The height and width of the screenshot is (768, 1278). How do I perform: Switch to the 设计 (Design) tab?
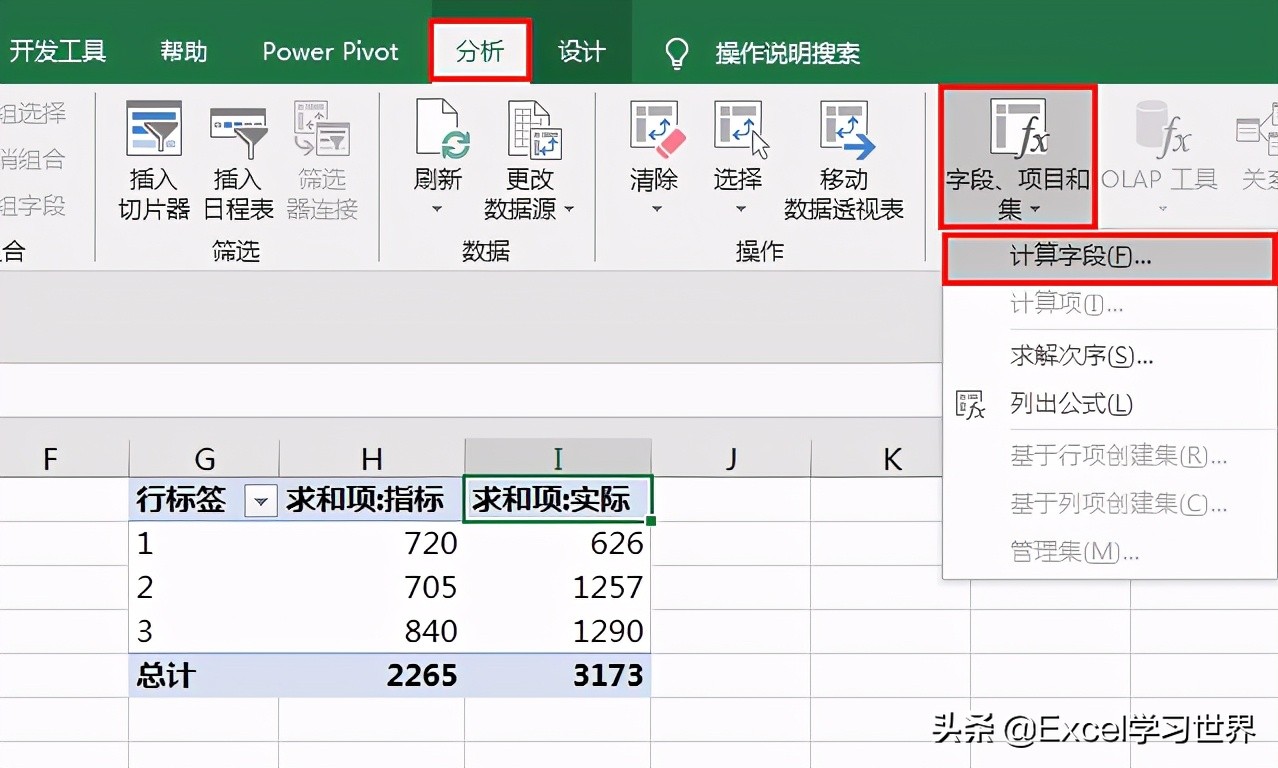(582, 51)
